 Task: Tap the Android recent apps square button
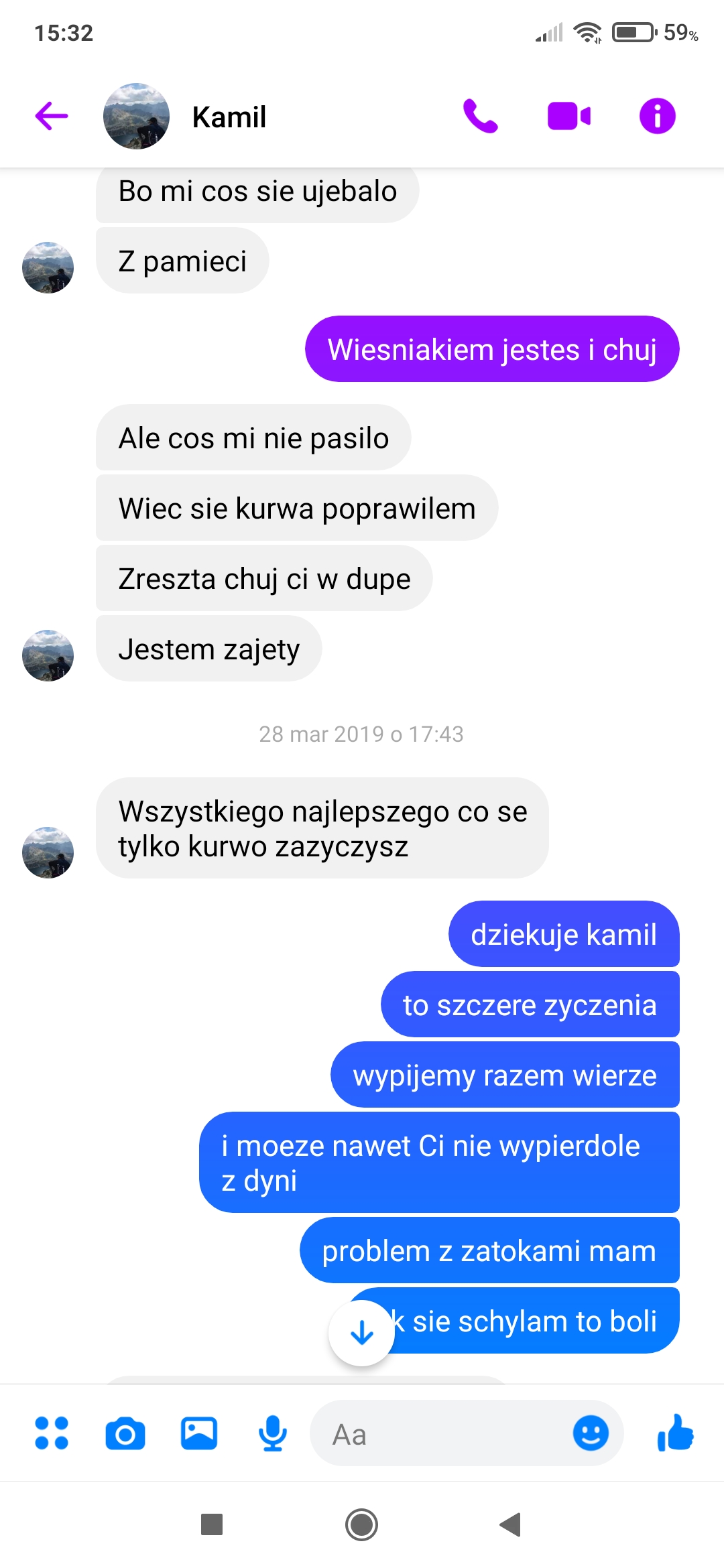pos(212,1524)
